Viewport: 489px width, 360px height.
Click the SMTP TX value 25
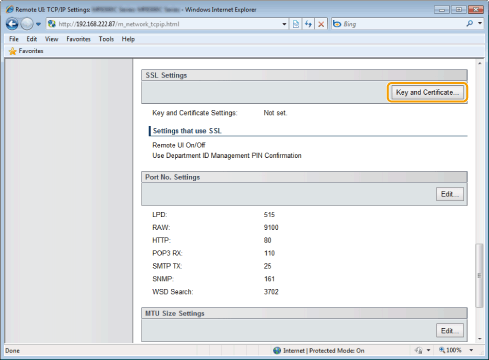point(267,266)
